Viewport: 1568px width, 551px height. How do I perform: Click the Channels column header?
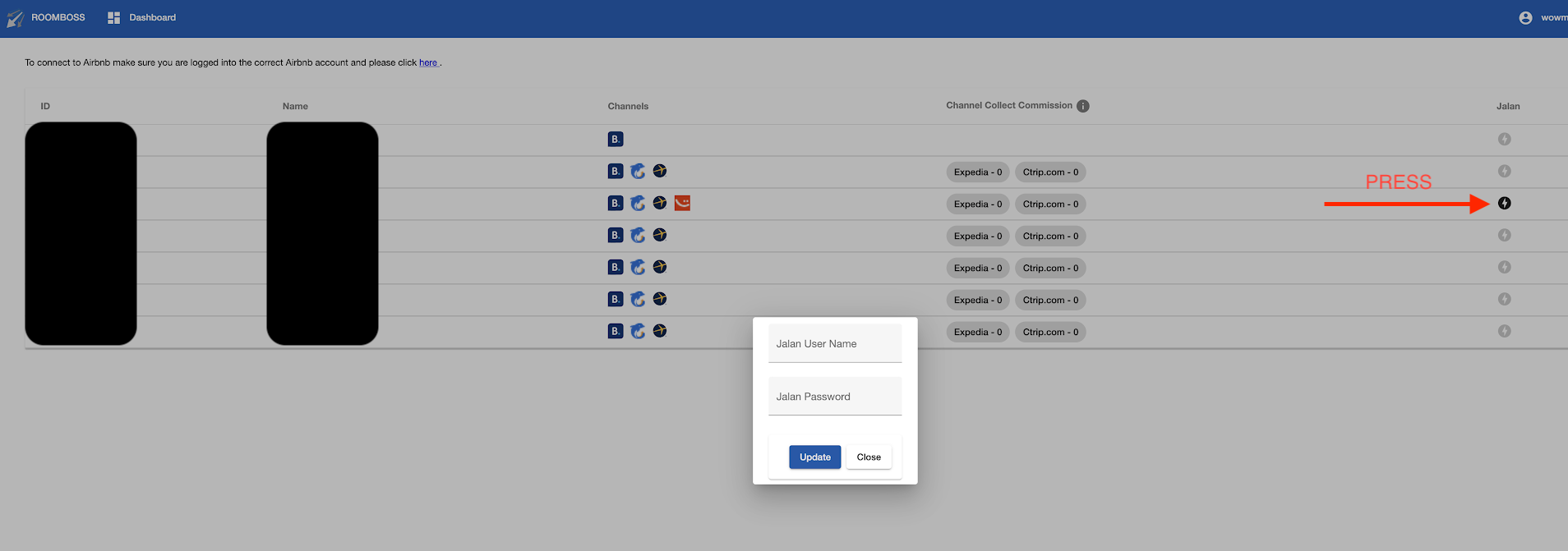628,106
